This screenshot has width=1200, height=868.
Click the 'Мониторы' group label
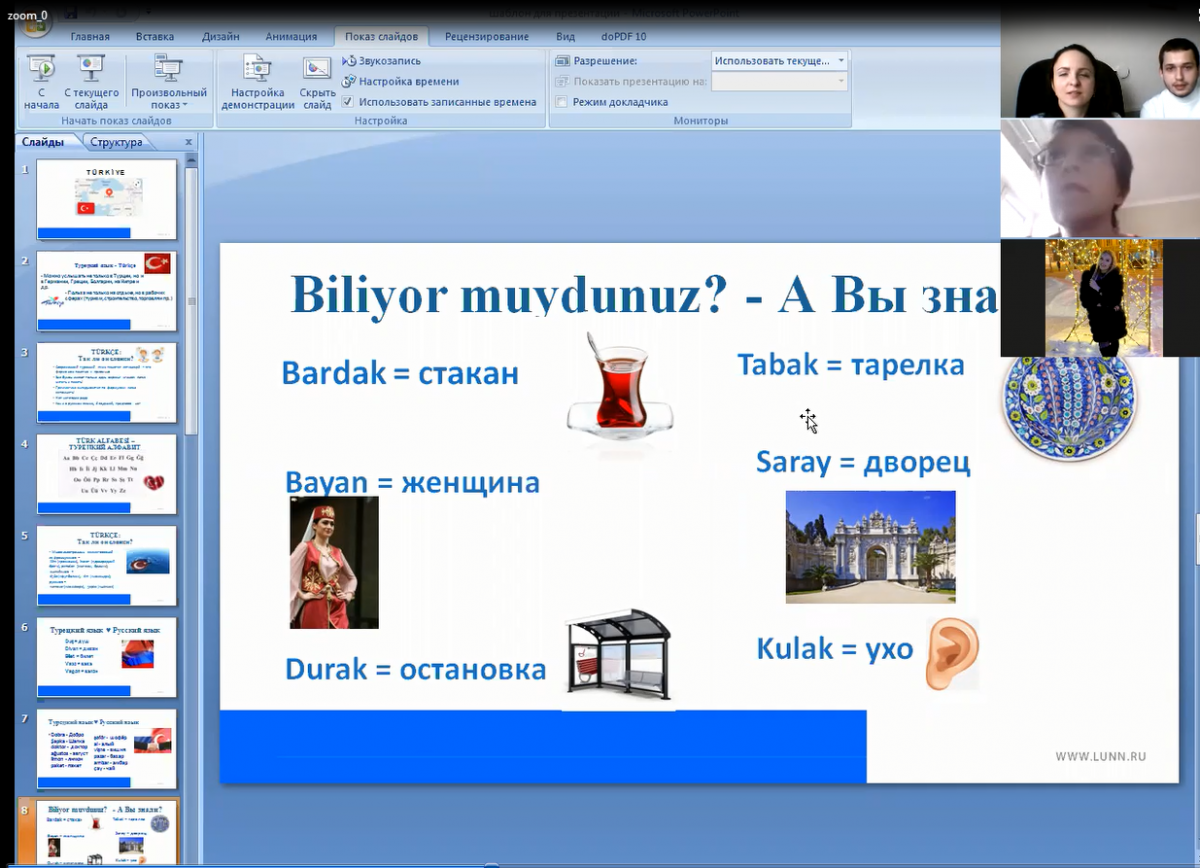[x=700, y=121]
